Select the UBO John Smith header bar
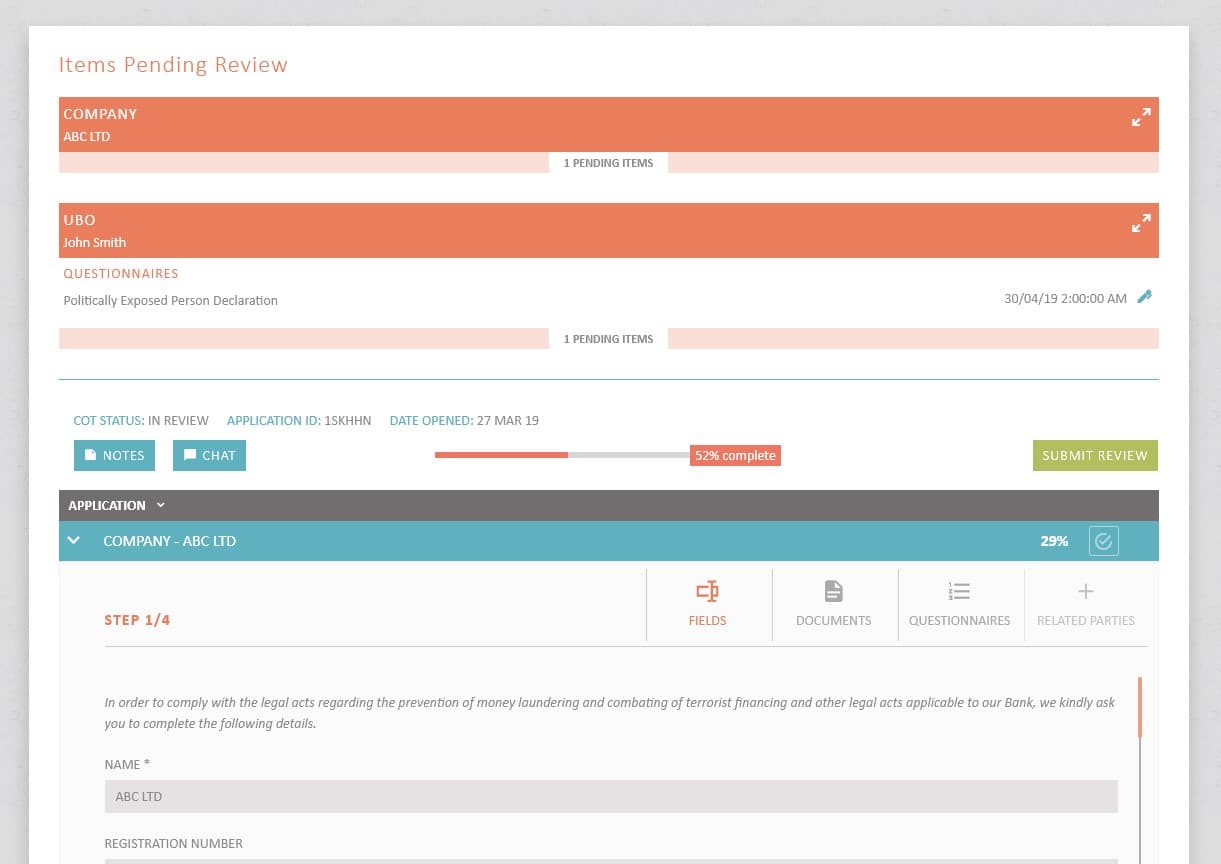 point(609,231)
